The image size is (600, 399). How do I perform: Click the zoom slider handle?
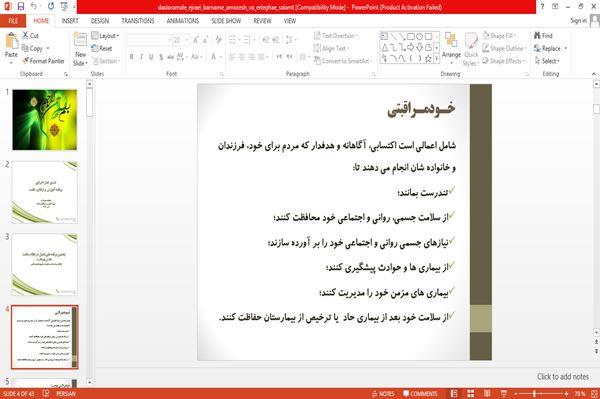click(x=535, y=394)
